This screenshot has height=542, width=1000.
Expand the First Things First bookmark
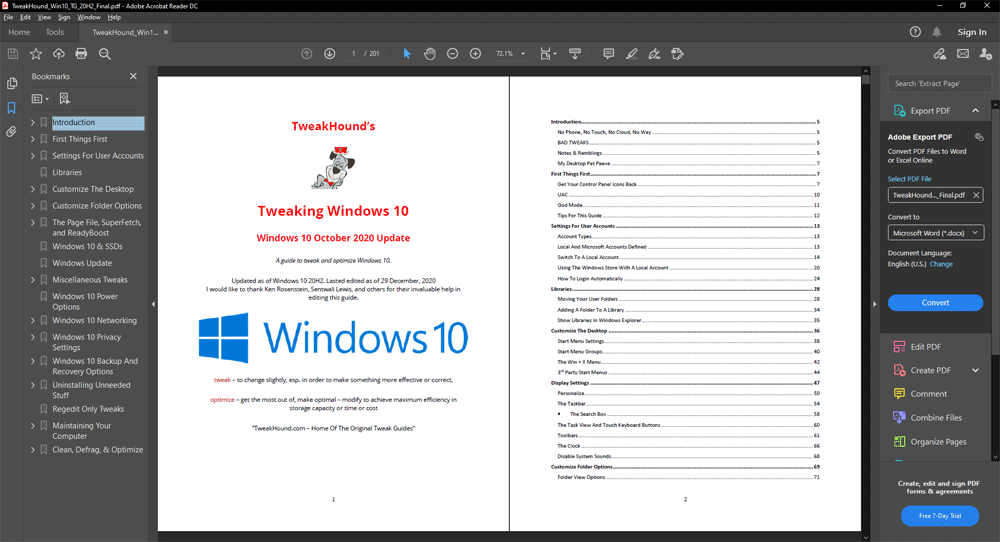coord(33,139)
